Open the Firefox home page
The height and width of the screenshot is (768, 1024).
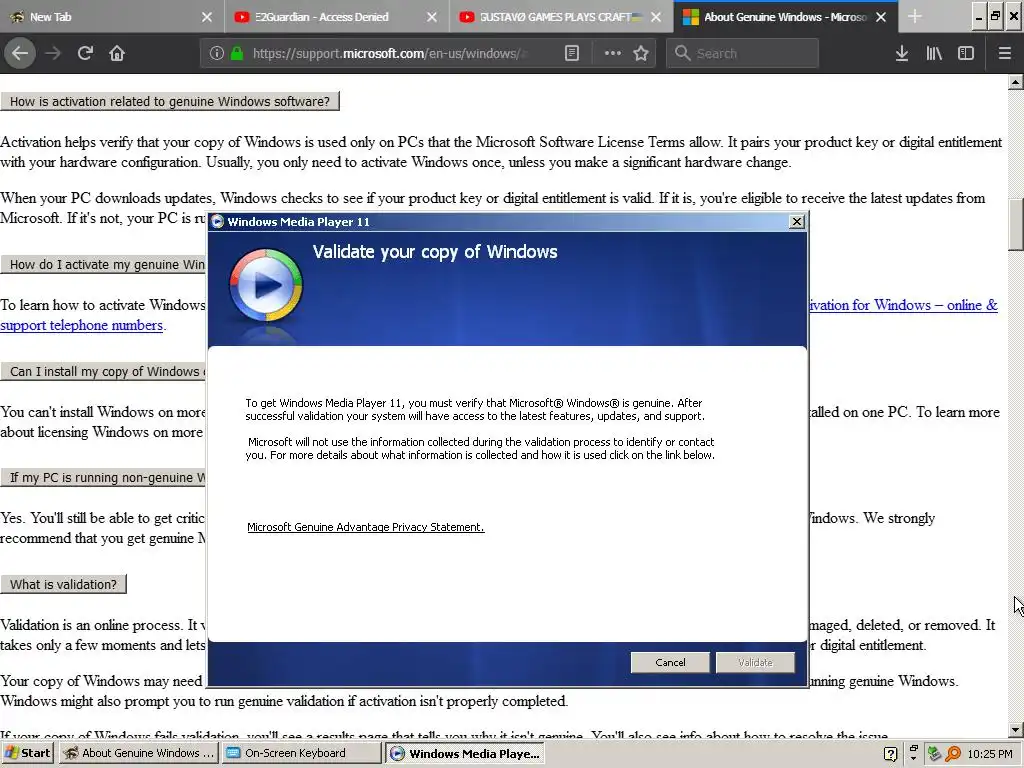[117, 53]
